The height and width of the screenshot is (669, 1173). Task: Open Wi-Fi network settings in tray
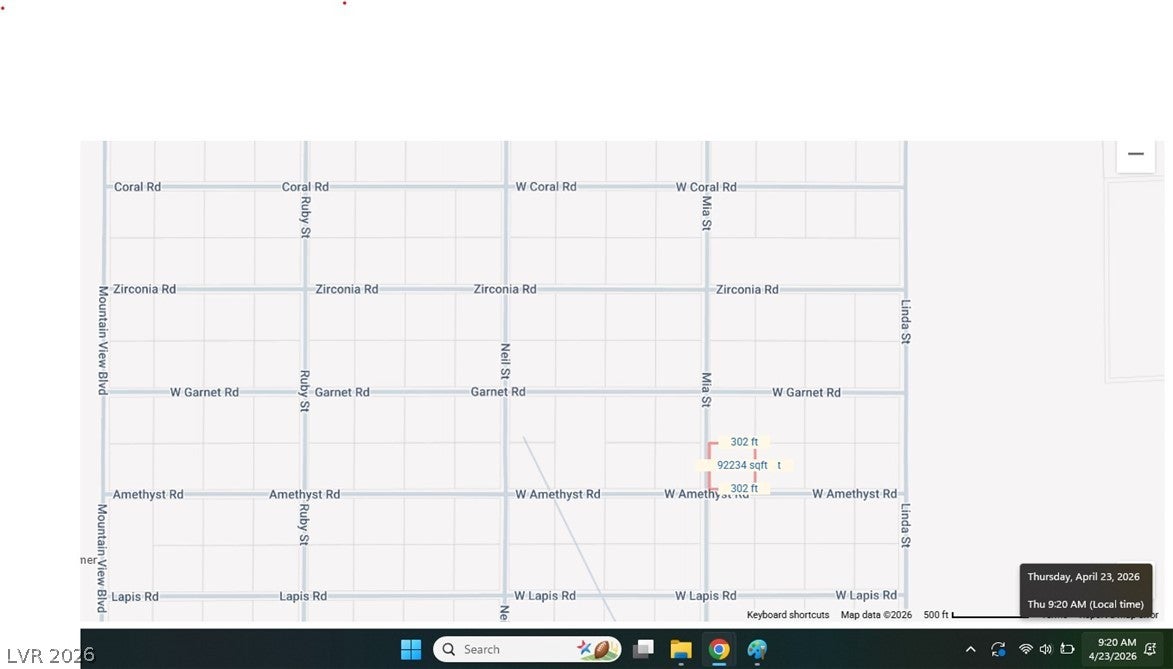pyautogui.click(x=1026, y=649)
